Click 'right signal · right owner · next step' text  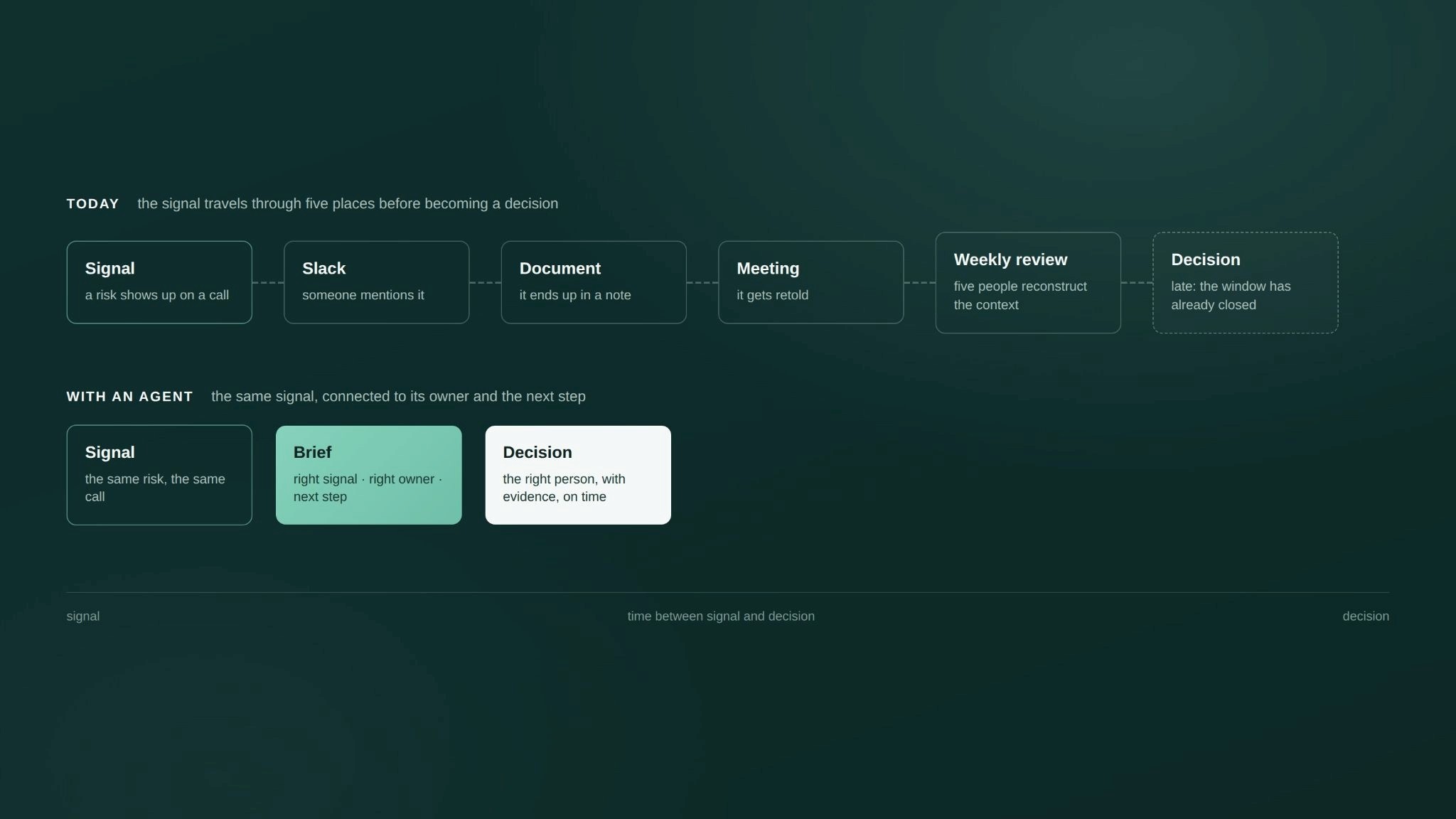pyautogui.click(x=368, y=488)
